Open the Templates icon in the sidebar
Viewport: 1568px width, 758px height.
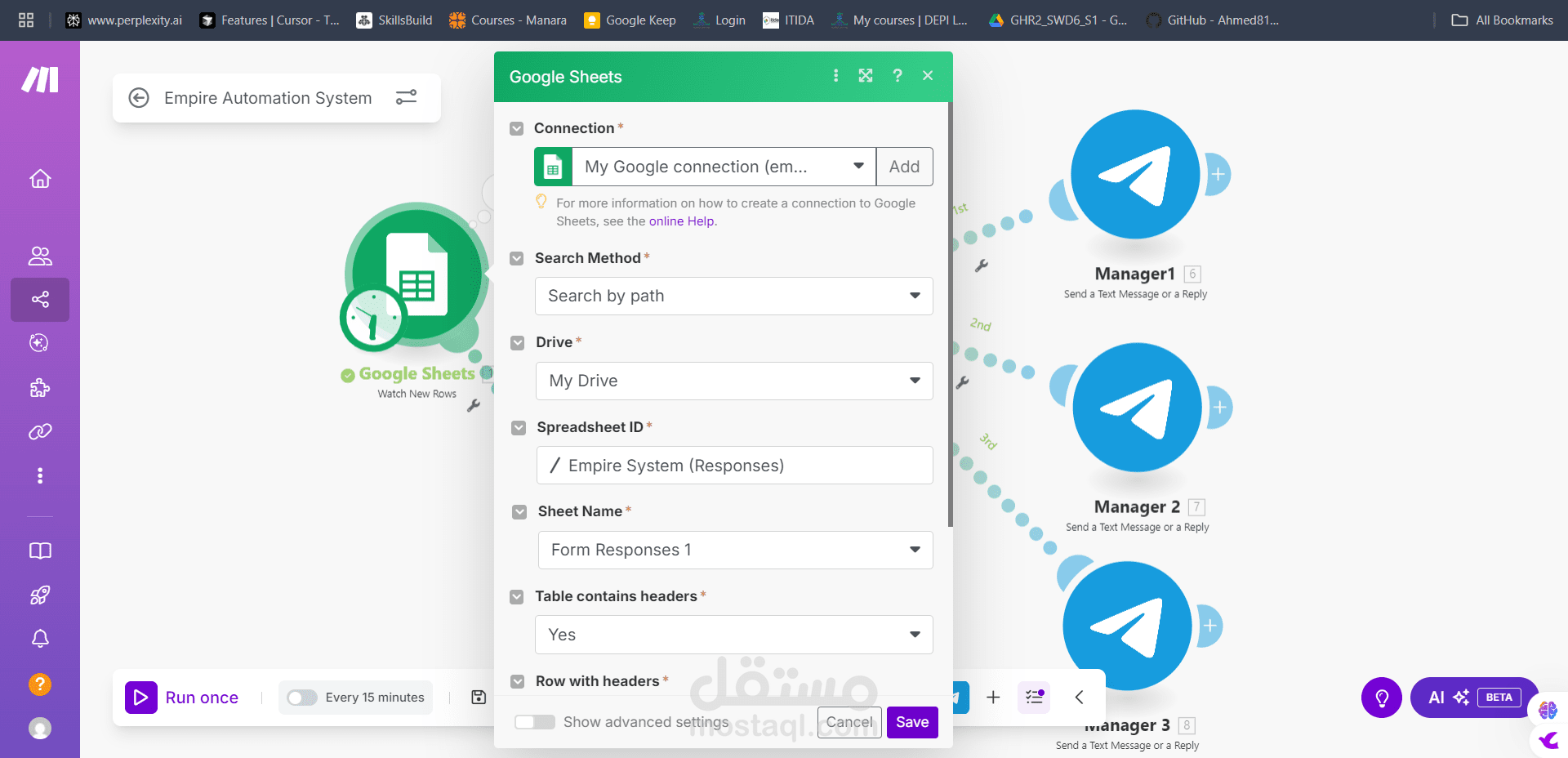tap(40, 343)
